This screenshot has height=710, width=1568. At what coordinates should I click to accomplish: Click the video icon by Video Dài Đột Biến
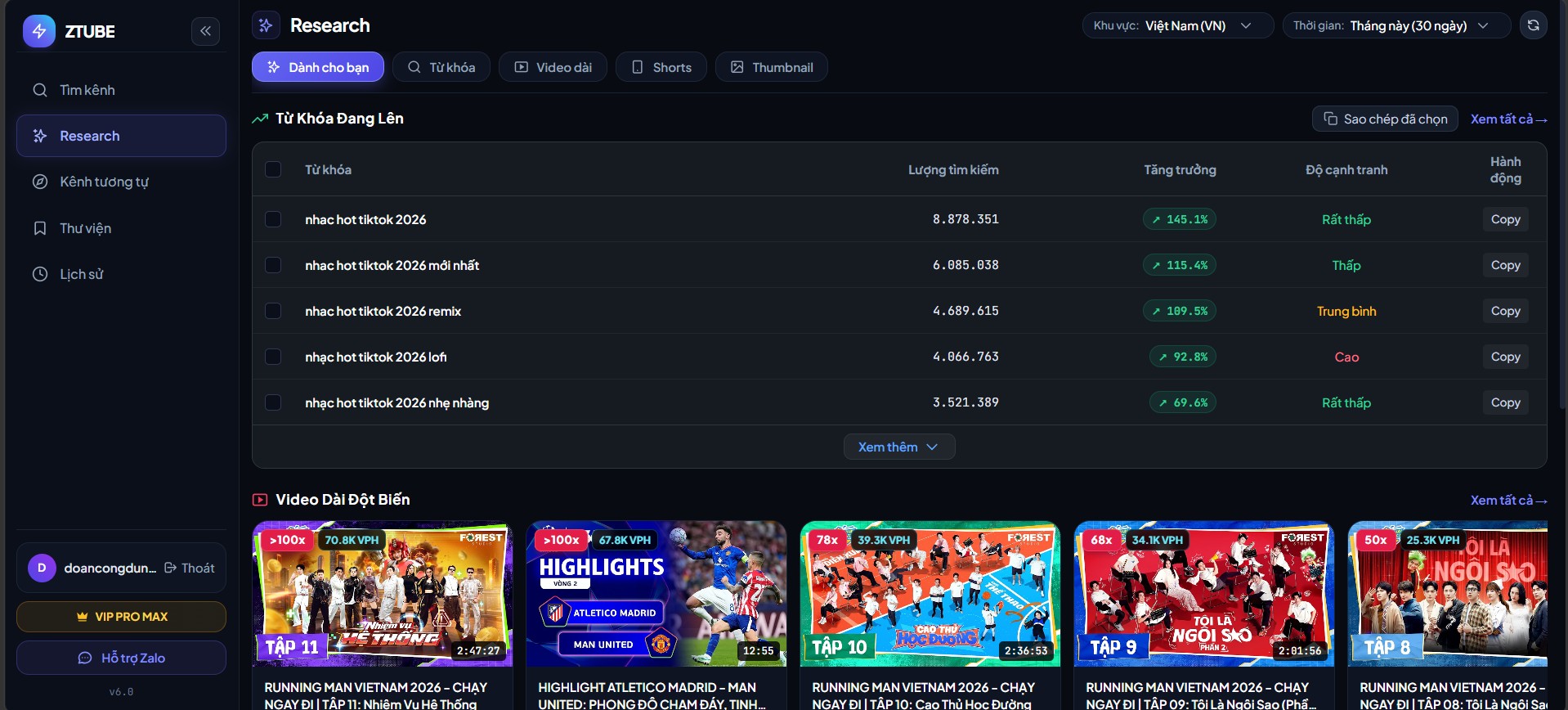[260, 500]
